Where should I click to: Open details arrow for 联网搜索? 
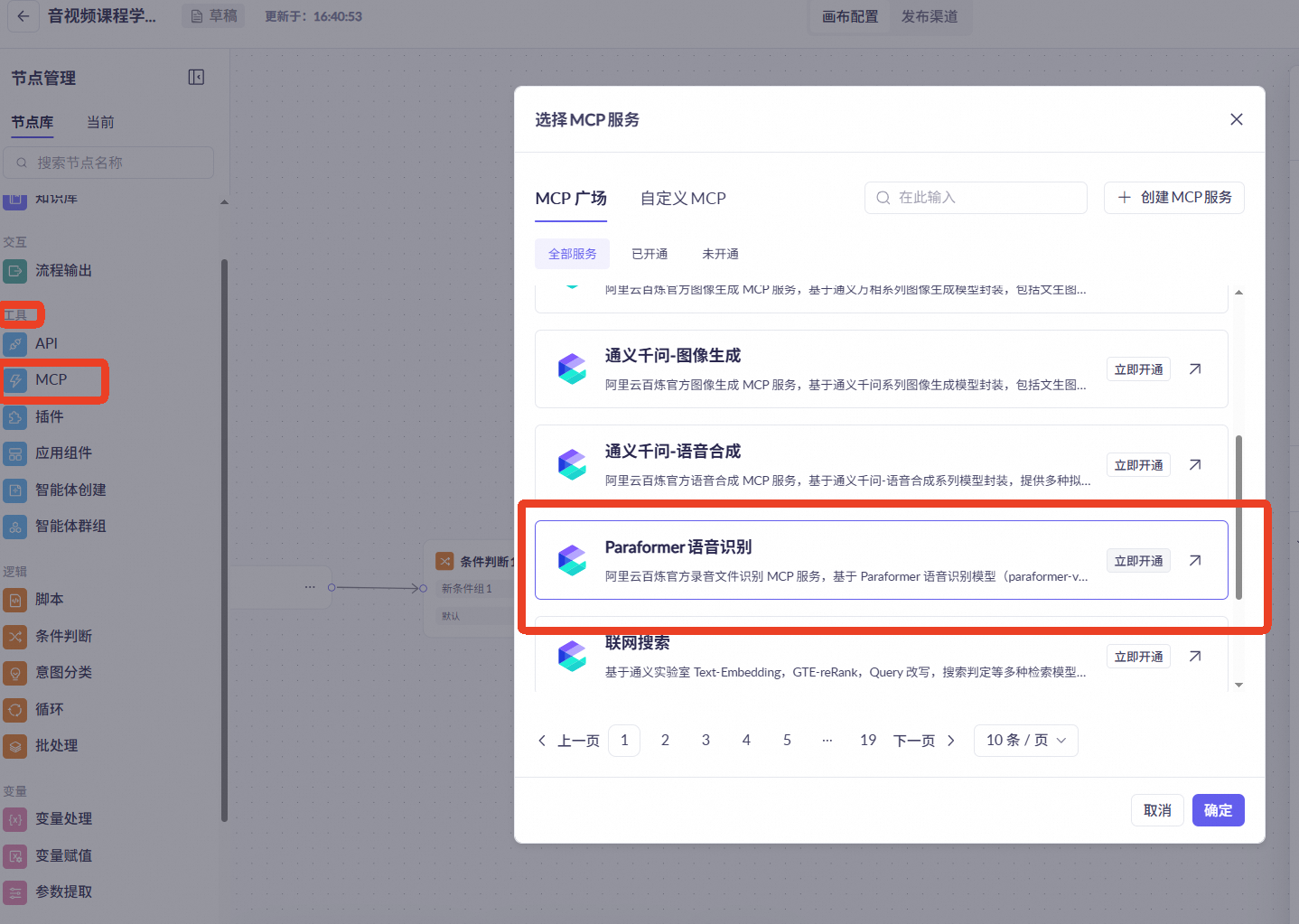1195,656
